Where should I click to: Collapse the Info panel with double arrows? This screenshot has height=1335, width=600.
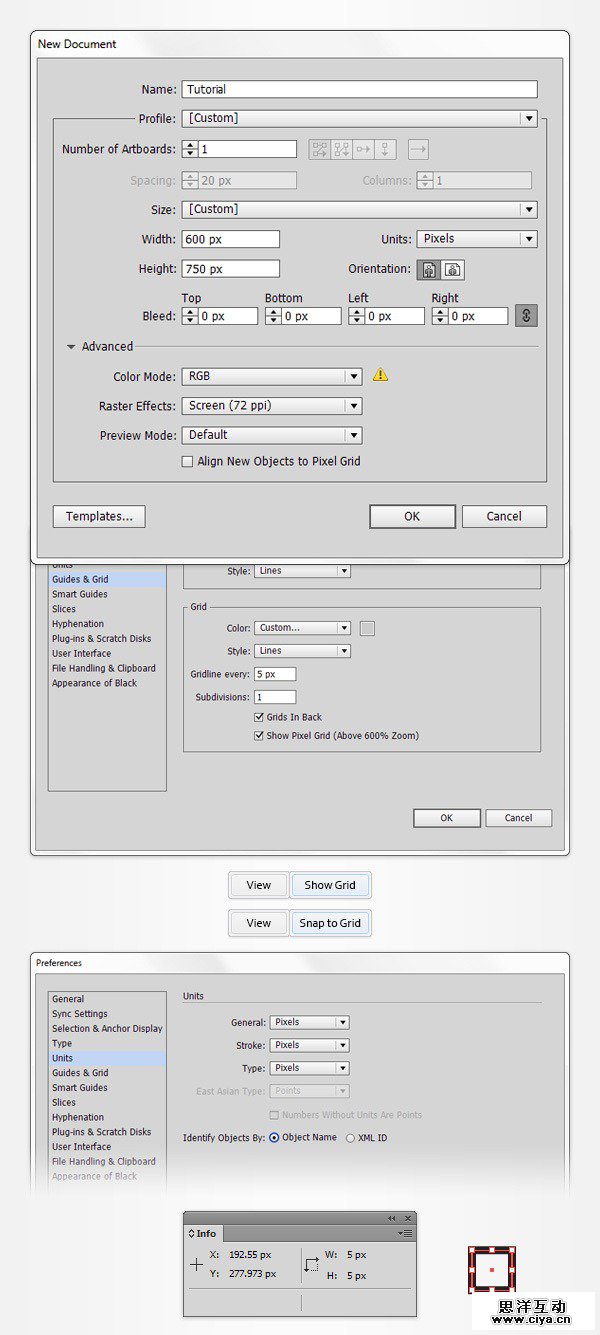pos(392,1218)
